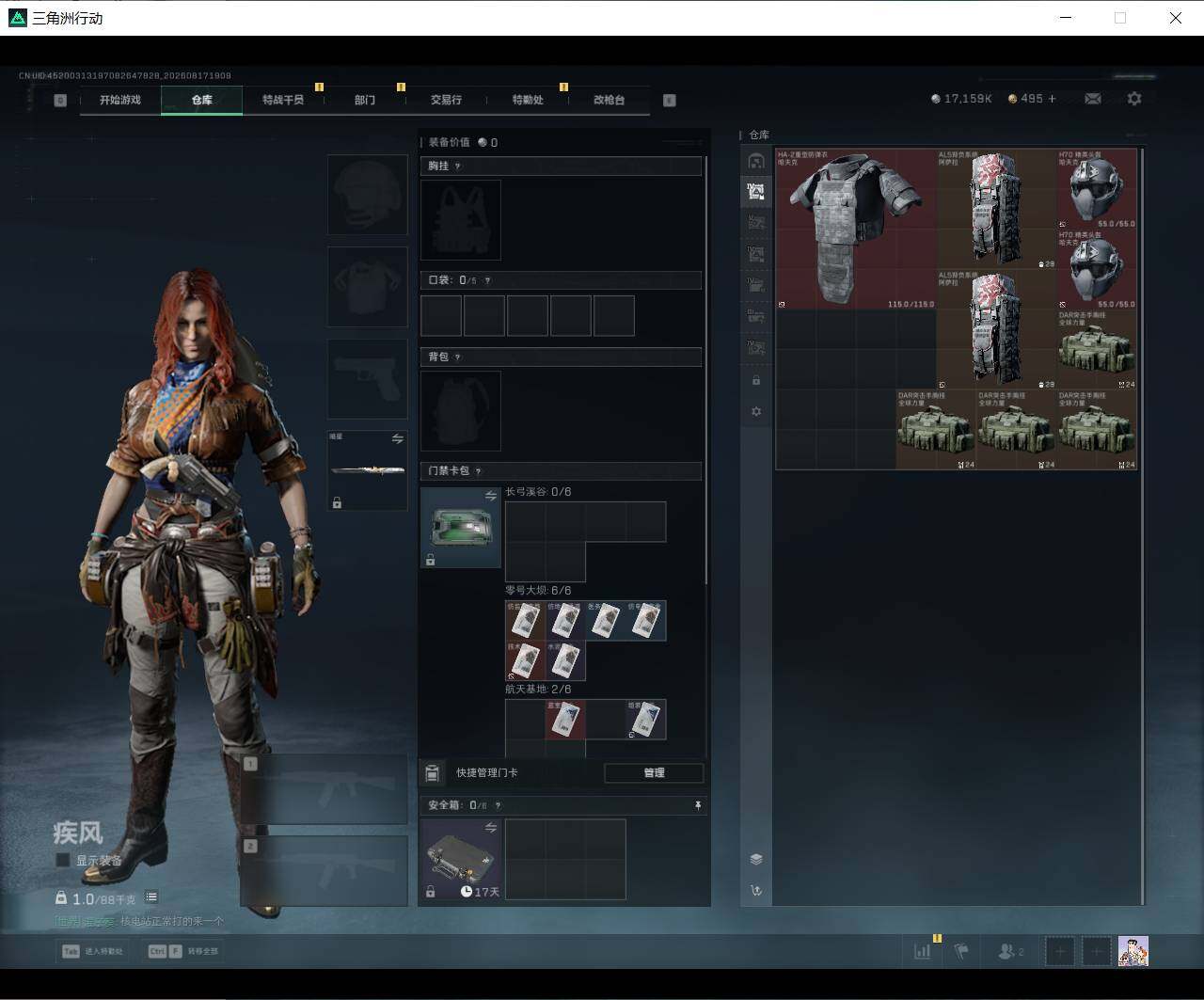Image resolution: width=1204 pixels, height=1000 pixels.
Task: Click the 17,159K currency balance
Action: tap(961, 99)
